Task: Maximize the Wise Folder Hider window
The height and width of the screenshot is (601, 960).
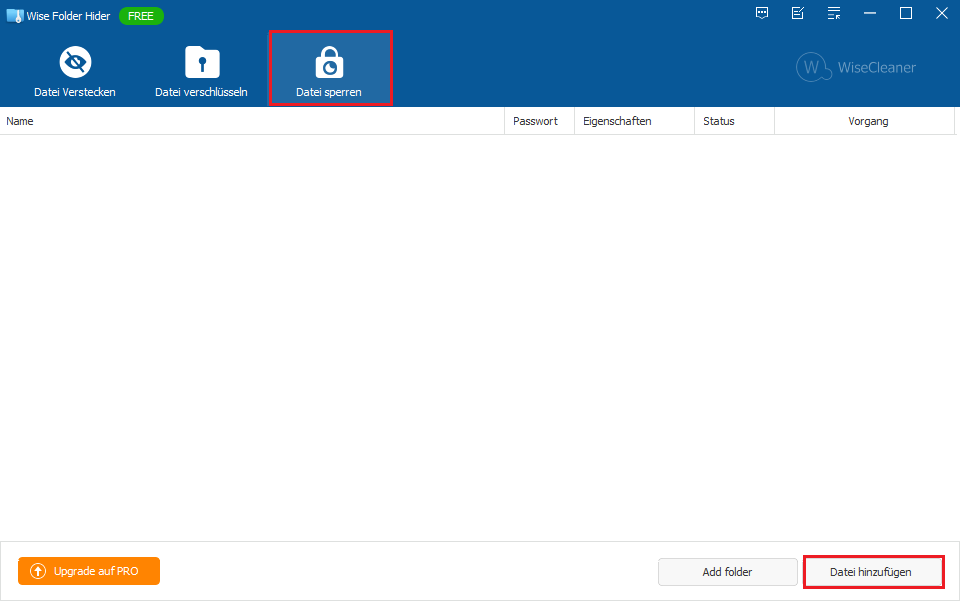Action: 906,13
